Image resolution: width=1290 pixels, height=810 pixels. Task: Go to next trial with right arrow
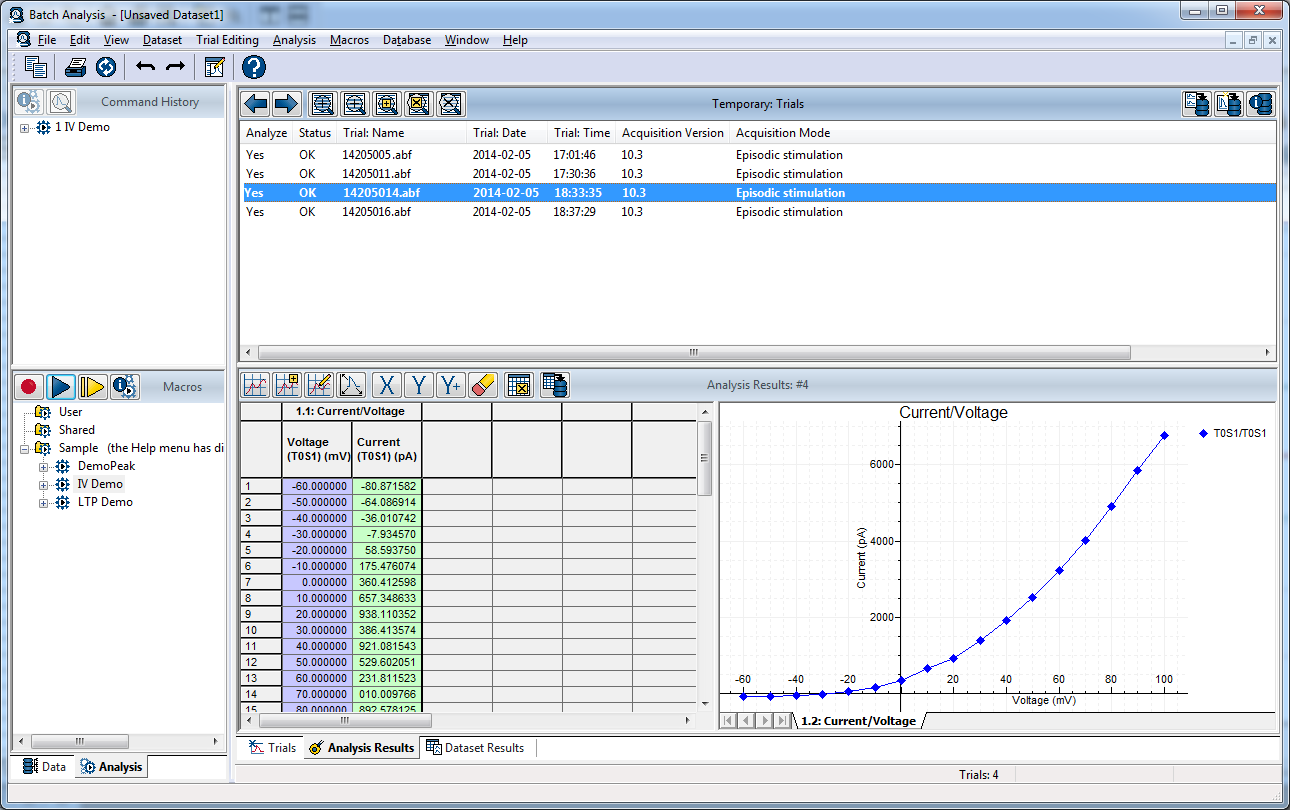287,103
